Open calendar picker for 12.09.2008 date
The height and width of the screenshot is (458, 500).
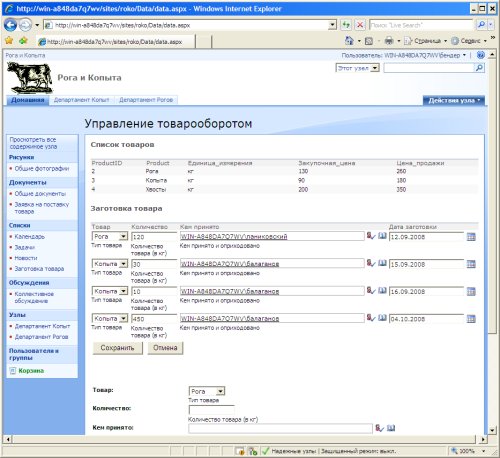click(471, 237)
